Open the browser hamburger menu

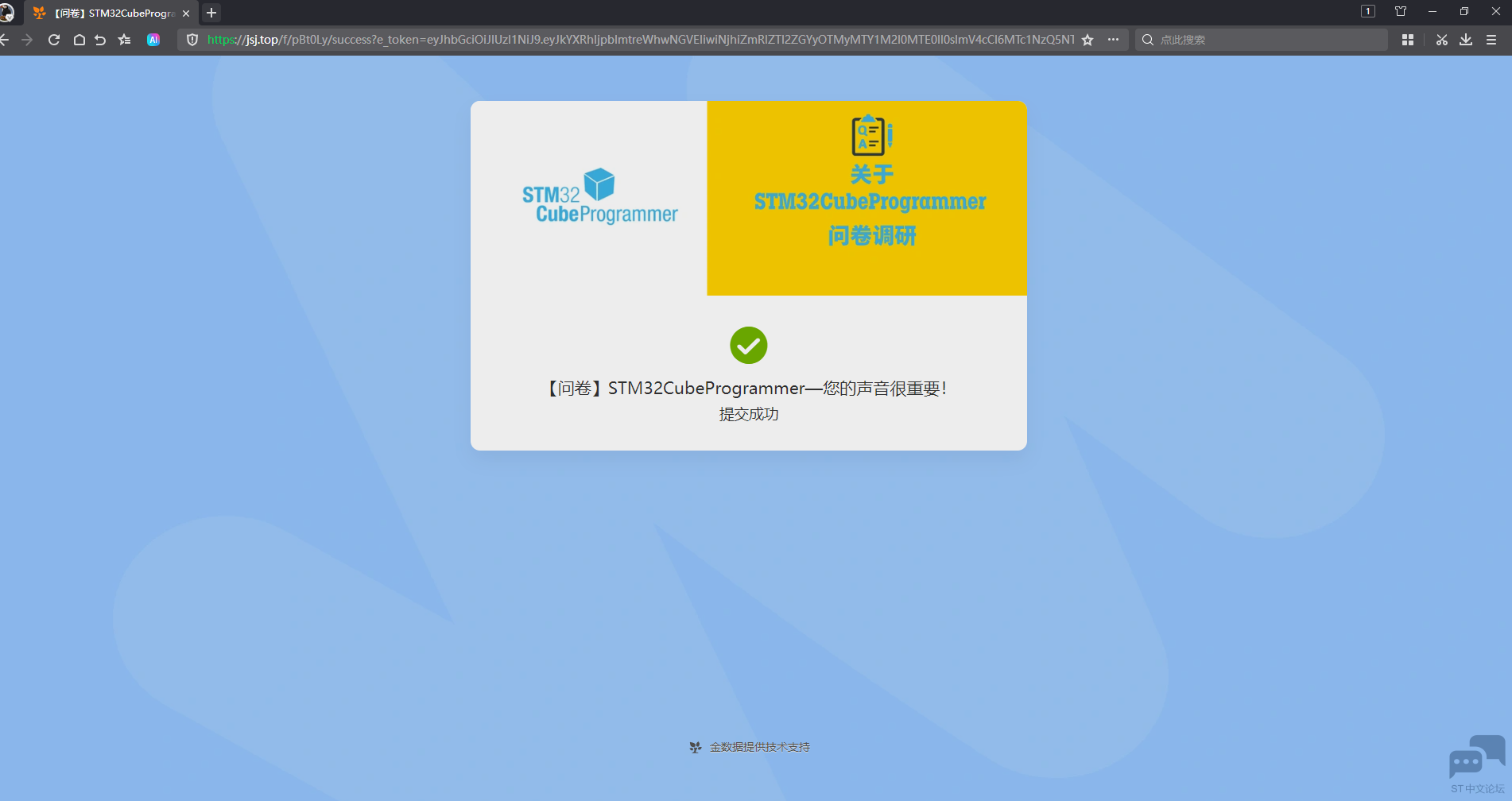tap(1491, 40)
